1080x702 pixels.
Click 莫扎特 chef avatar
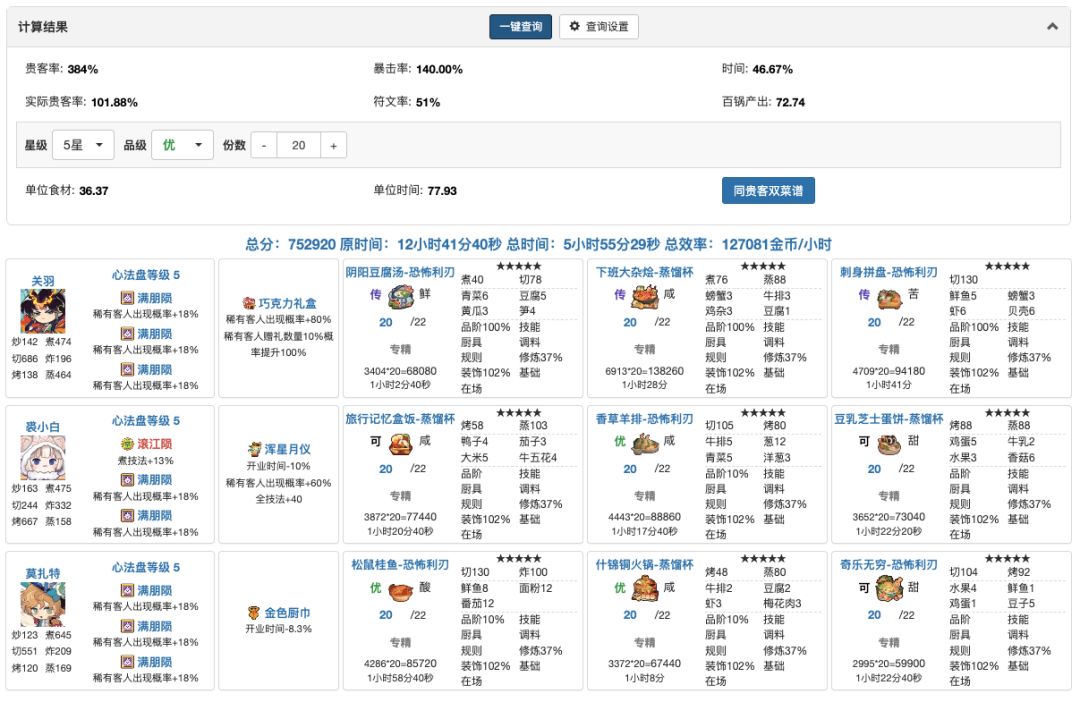(43, 604)
